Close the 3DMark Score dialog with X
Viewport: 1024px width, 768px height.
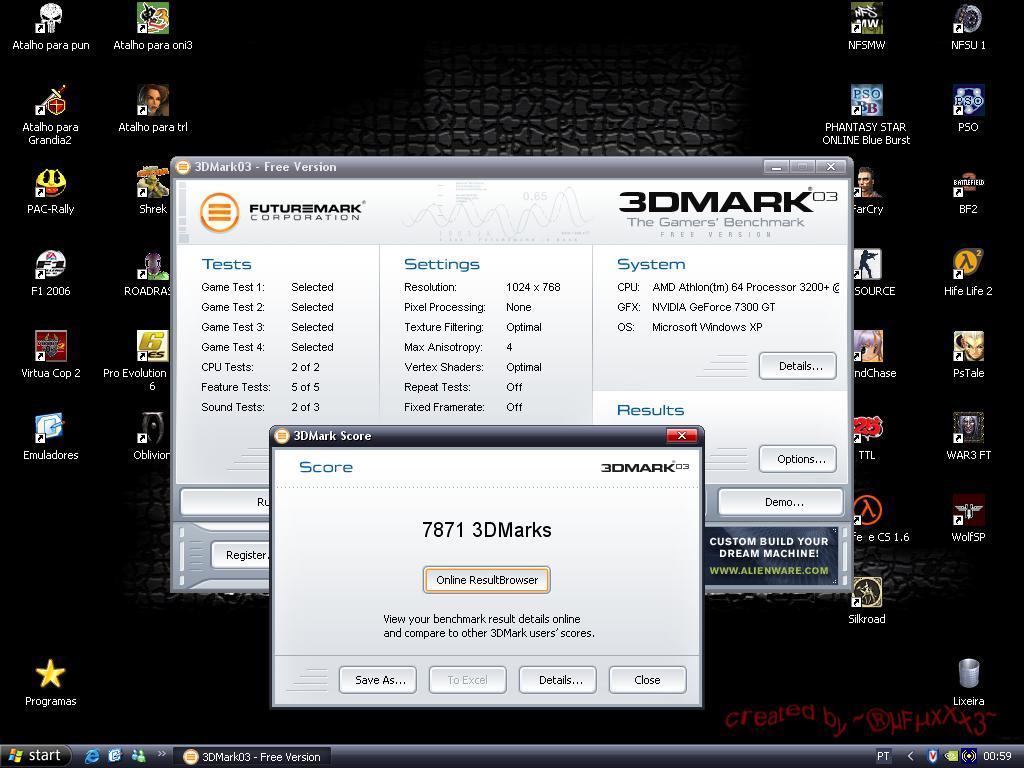click(x=682, y=436)
